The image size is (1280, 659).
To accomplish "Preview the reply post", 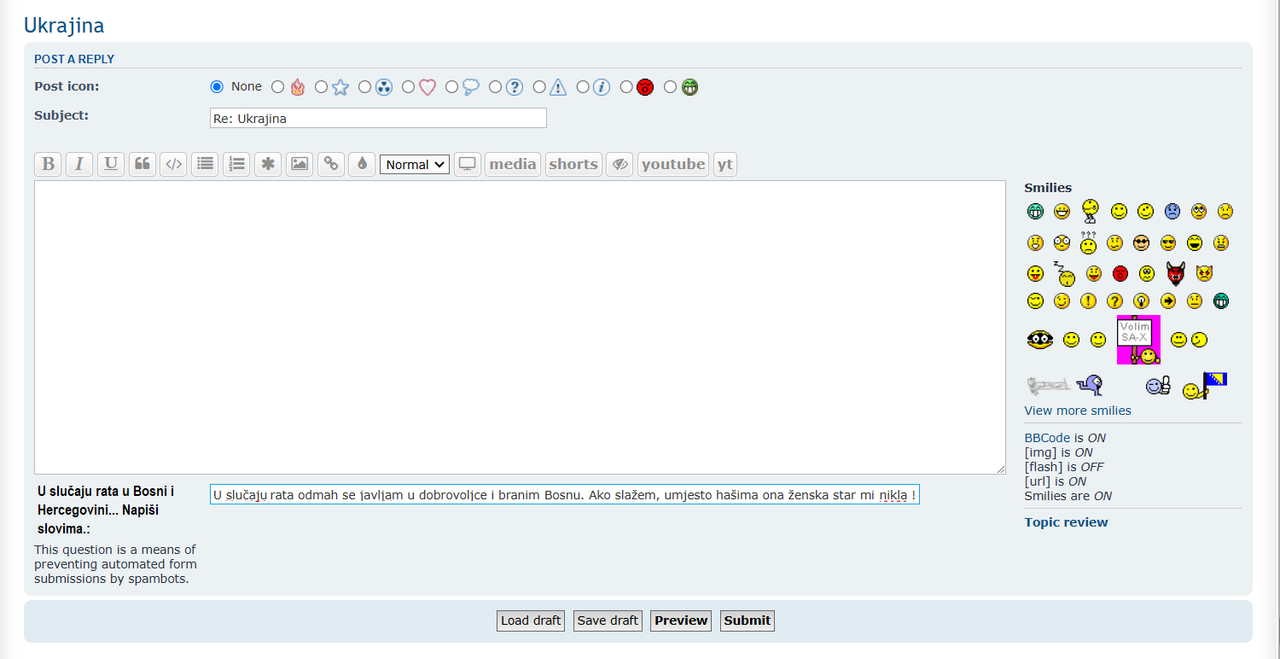I will click(x=681, y=621).
